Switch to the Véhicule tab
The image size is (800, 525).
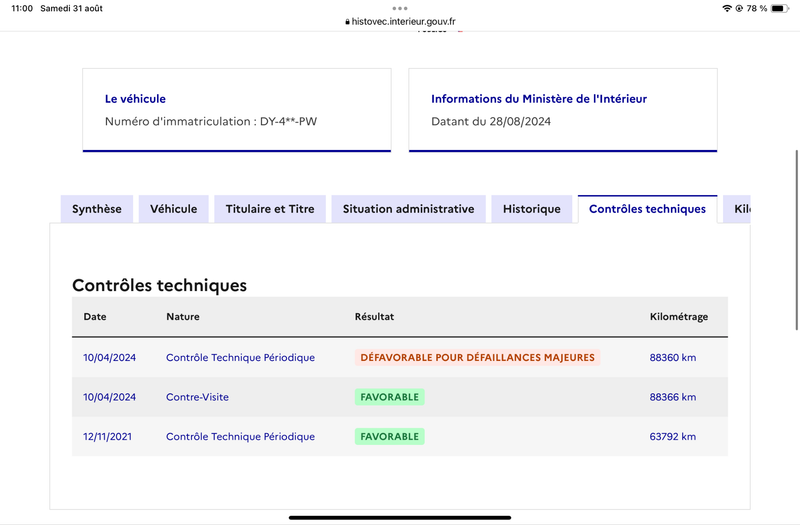click(x=173, y=209)
